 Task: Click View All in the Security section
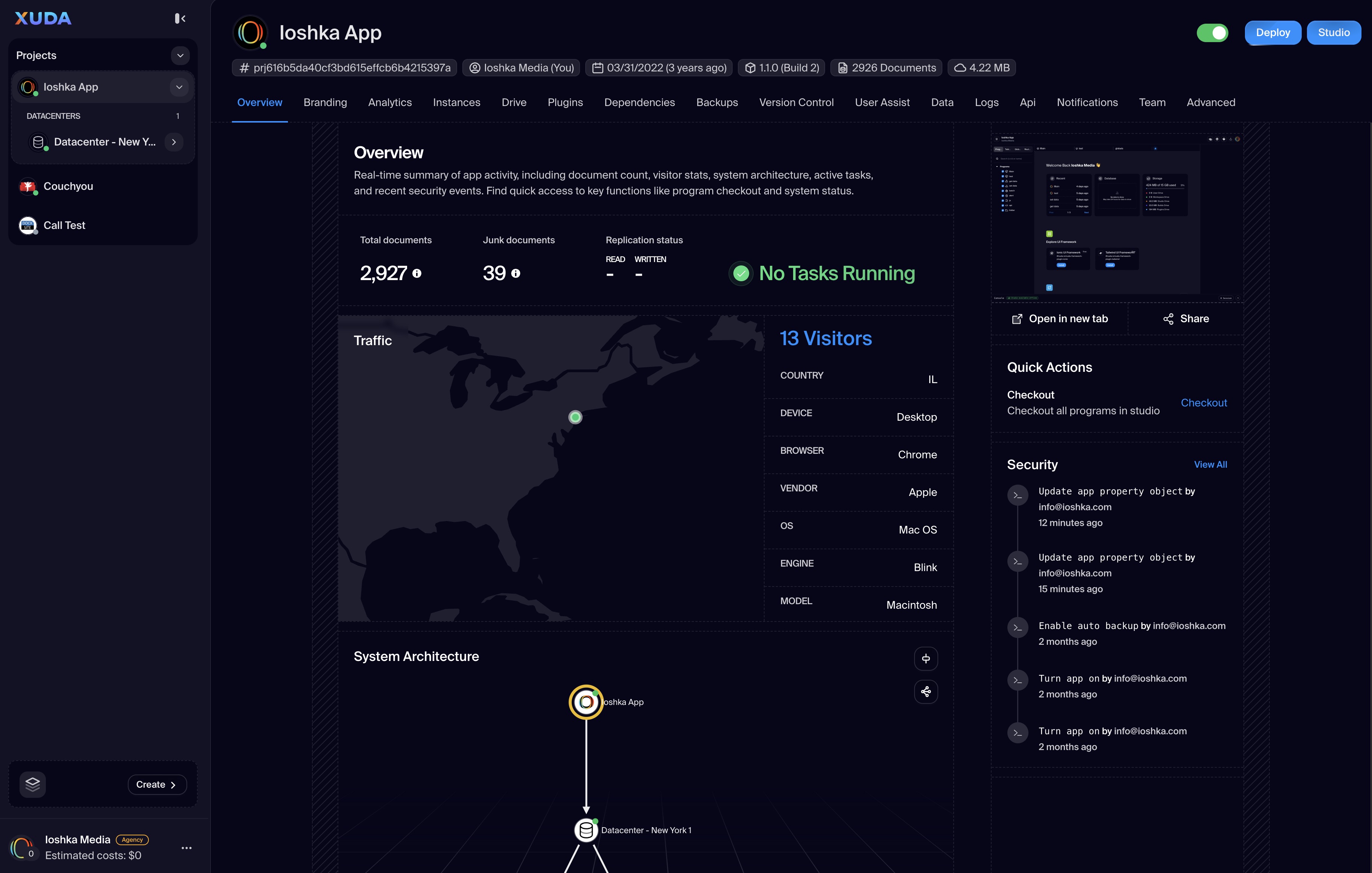(1210, 464)
